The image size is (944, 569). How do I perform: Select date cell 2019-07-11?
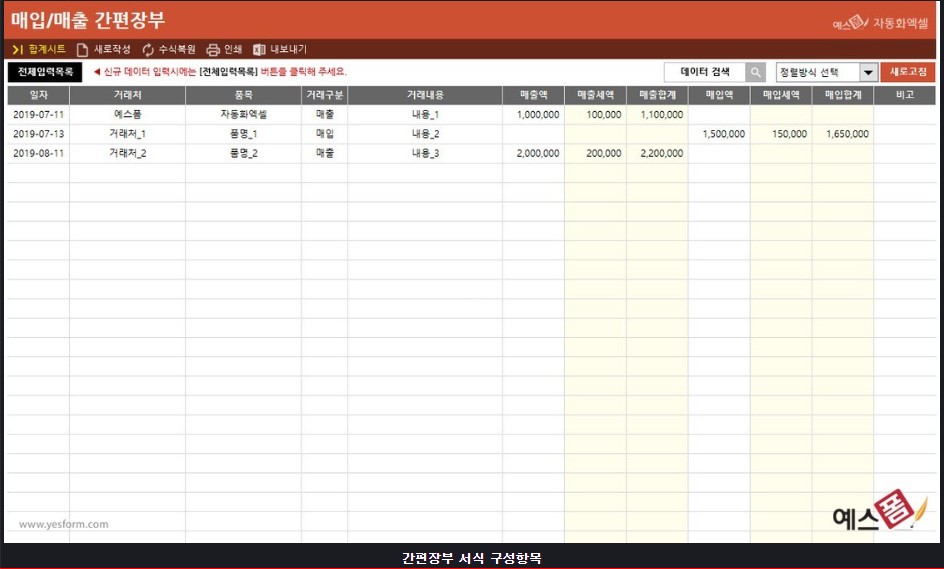(39, 114)
